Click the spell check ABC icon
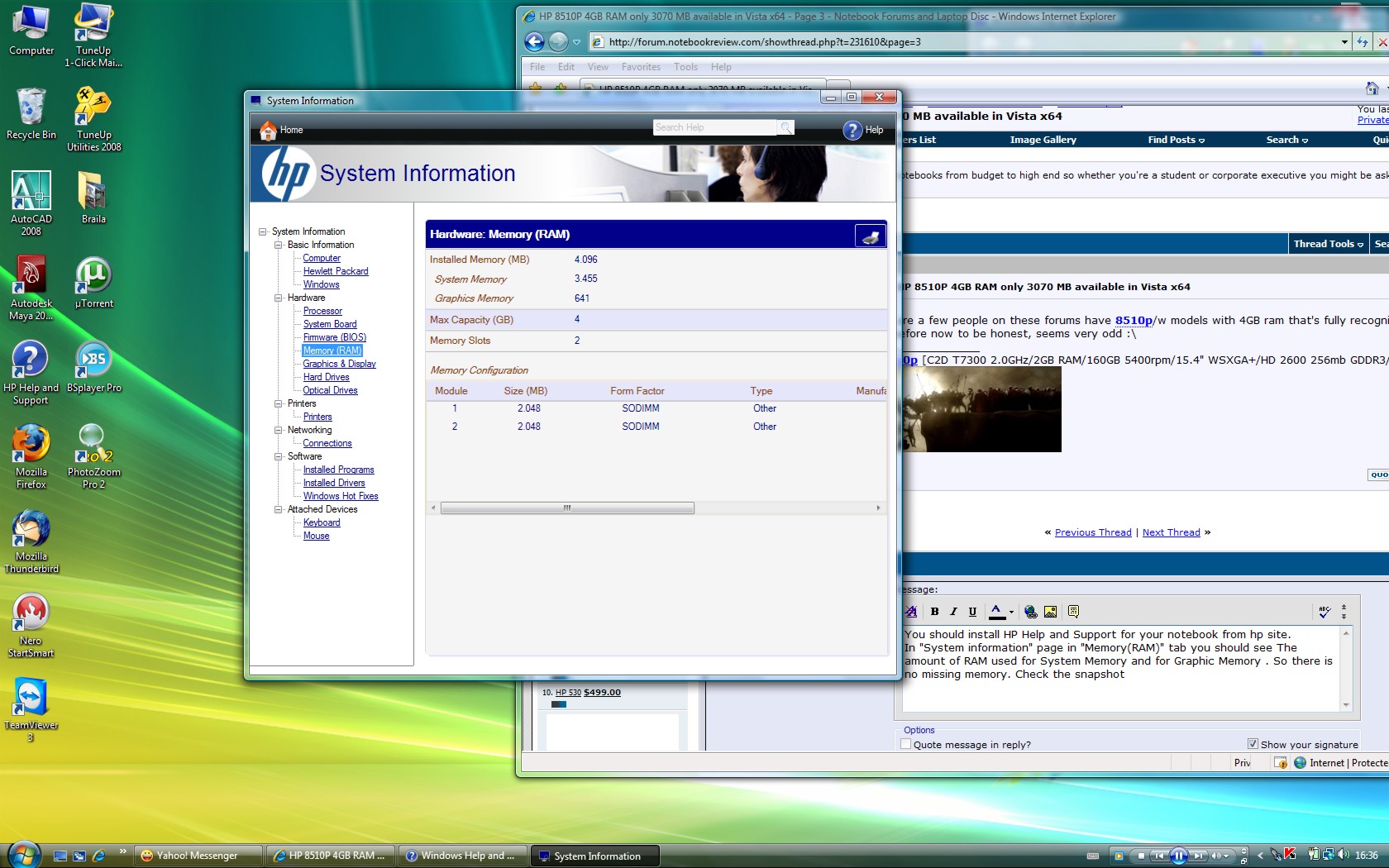 point(1325,612)
